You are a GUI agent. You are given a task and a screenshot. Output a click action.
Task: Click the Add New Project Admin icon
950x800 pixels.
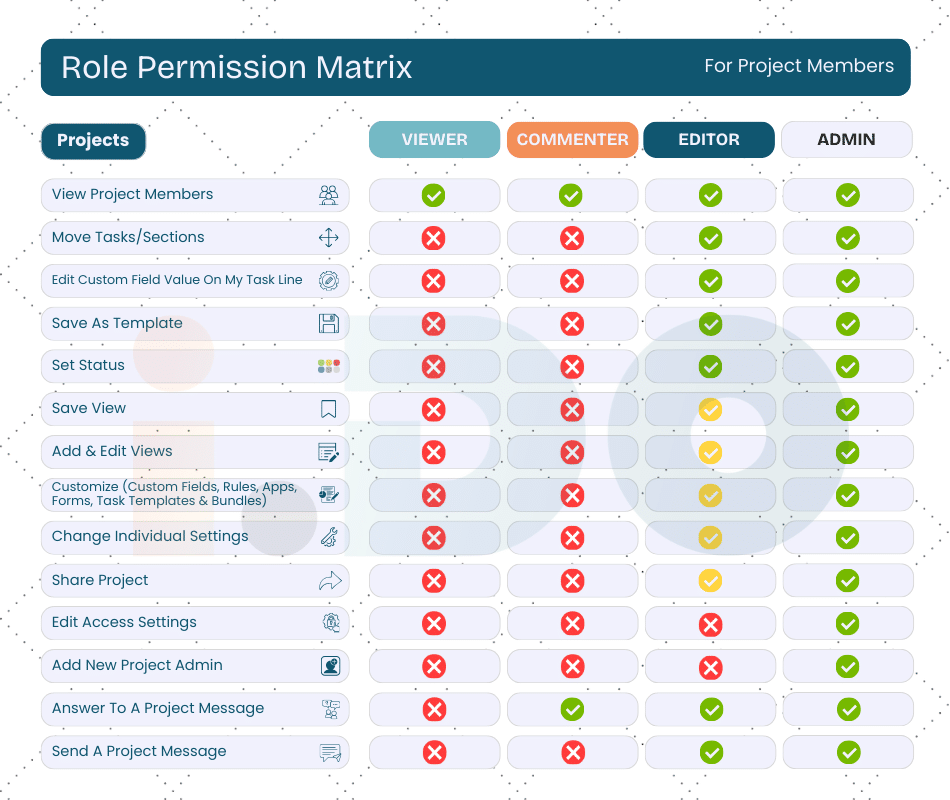tap(329, 666)
